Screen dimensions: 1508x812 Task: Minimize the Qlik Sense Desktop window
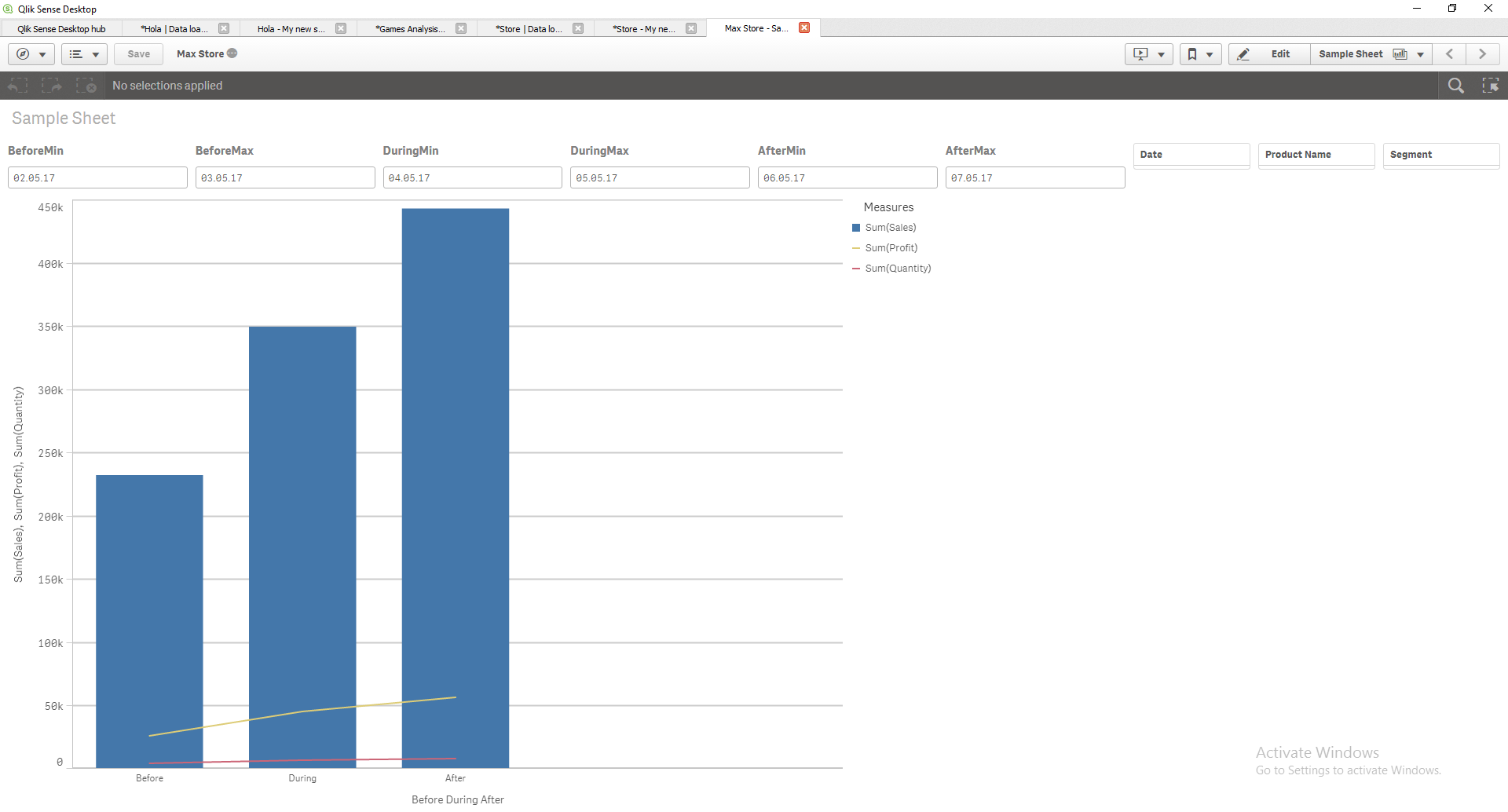1417,9
